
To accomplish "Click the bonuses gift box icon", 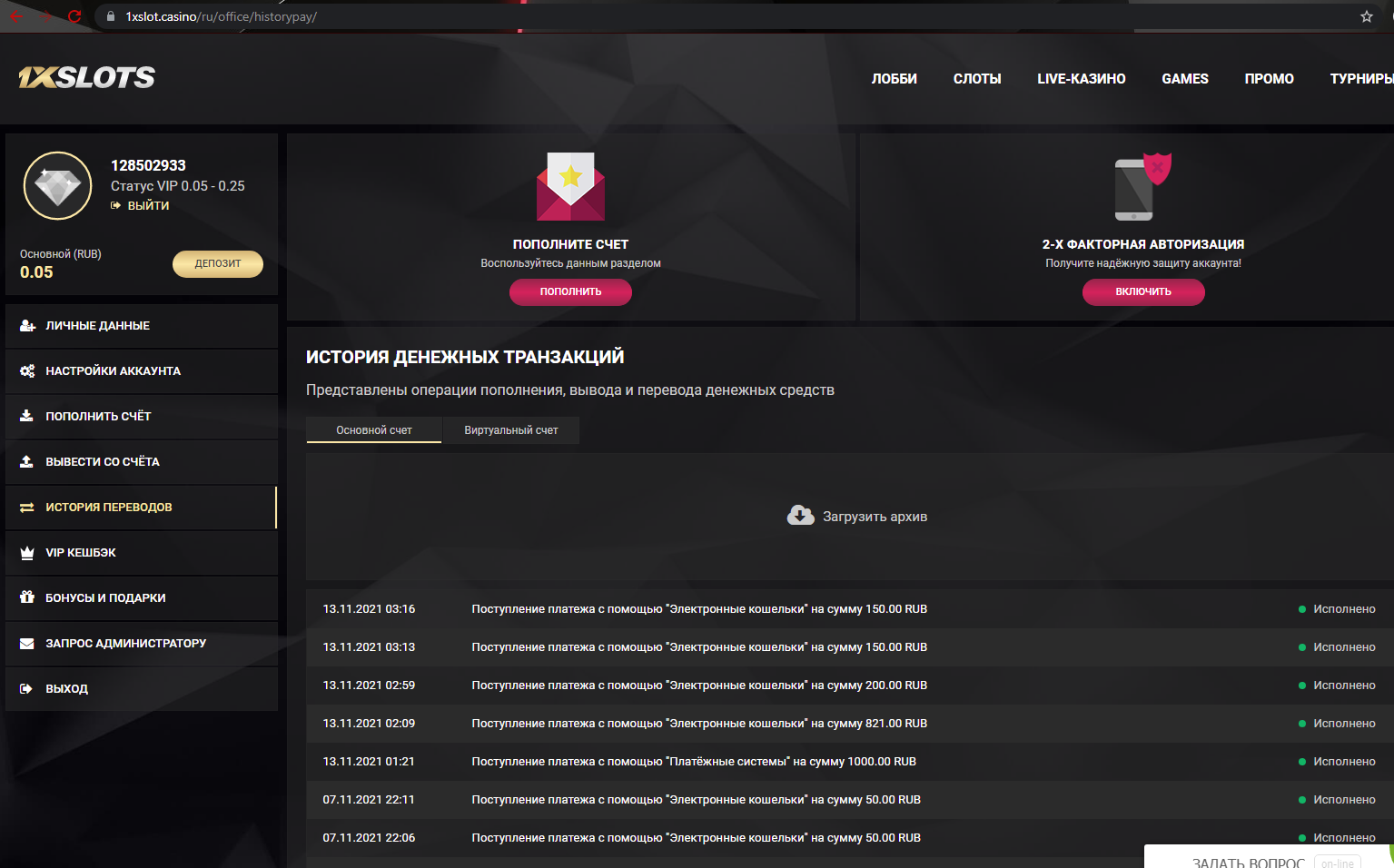I will 27,598.
